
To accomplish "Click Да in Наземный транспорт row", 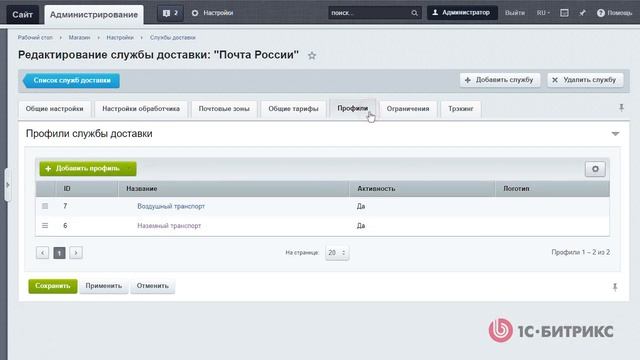I will (361, 226).
